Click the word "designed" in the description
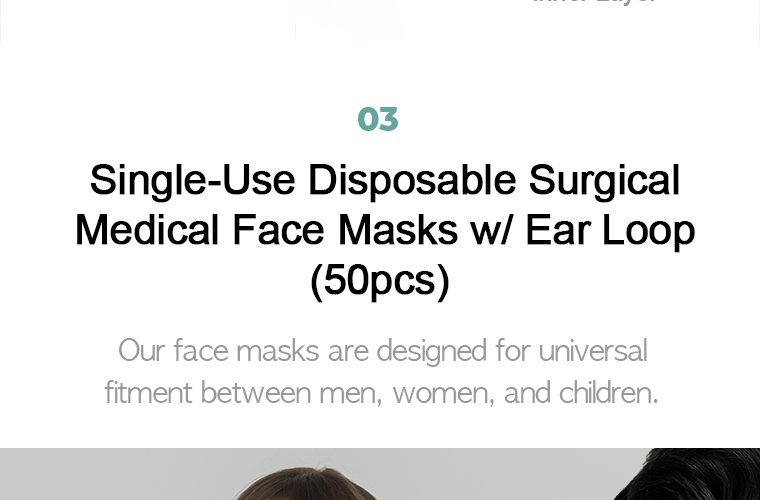 431,352
